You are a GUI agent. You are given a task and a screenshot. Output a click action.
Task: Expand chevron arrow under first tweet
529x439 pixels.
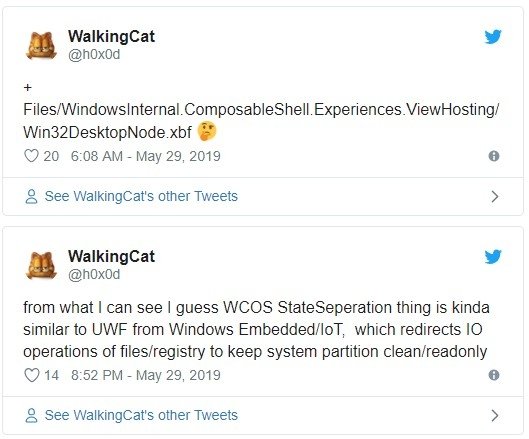[x=495, y=196]
